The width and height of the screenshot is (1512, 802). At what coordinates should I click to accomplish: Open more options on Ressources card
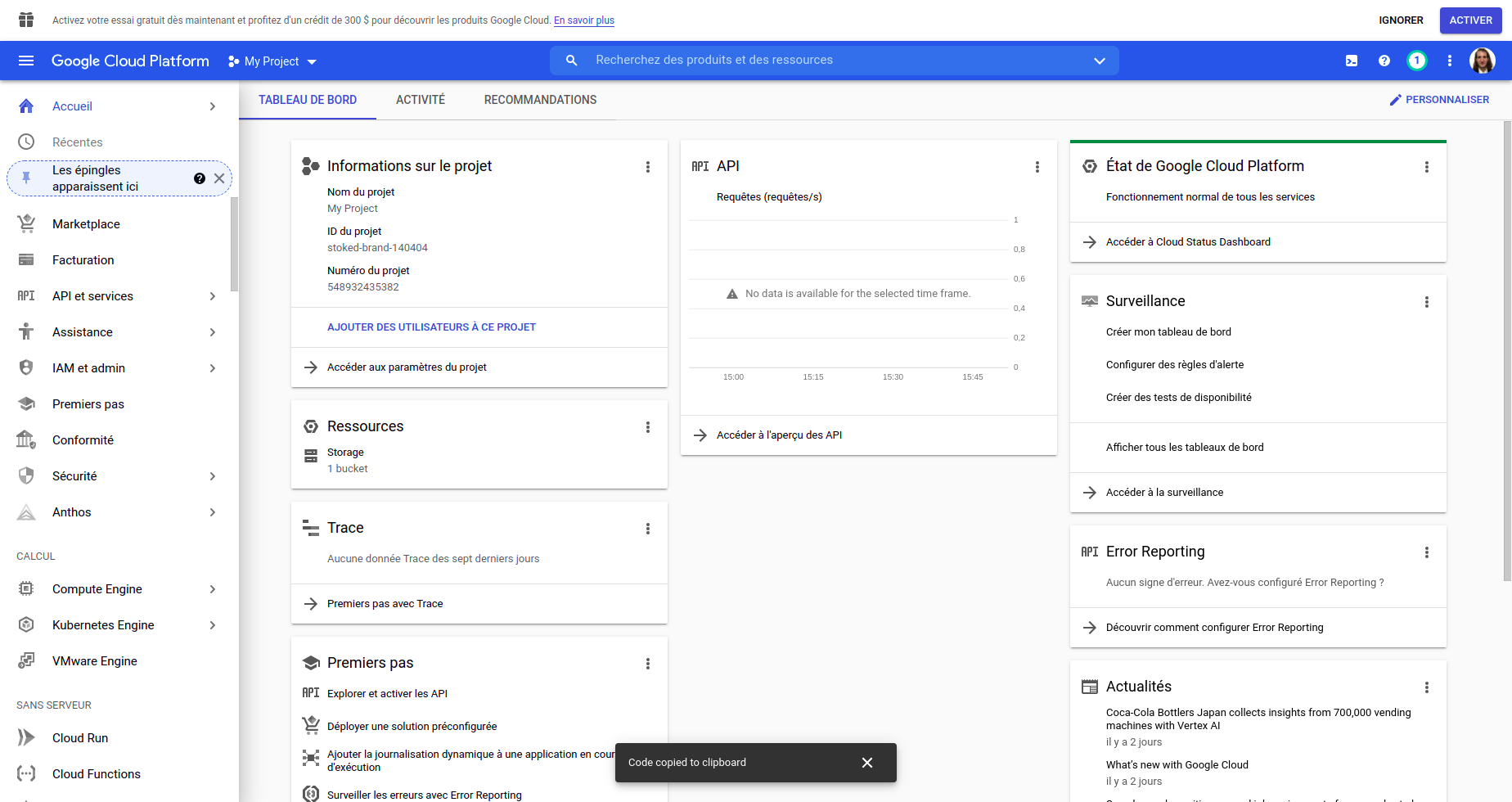648,427
